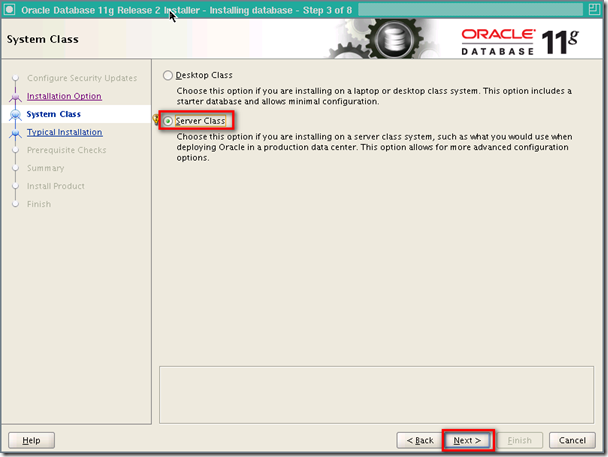
Task: Click the Summary step label
Action: tap(45, 168)
